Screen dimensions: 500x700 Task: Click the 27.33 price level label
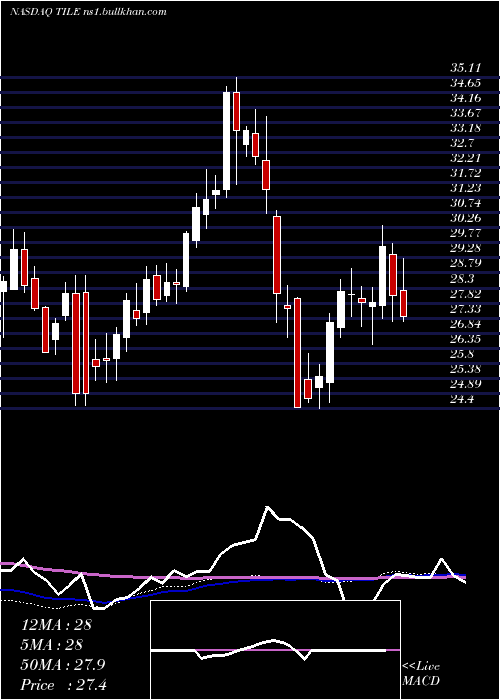click(x=465, y=309)
